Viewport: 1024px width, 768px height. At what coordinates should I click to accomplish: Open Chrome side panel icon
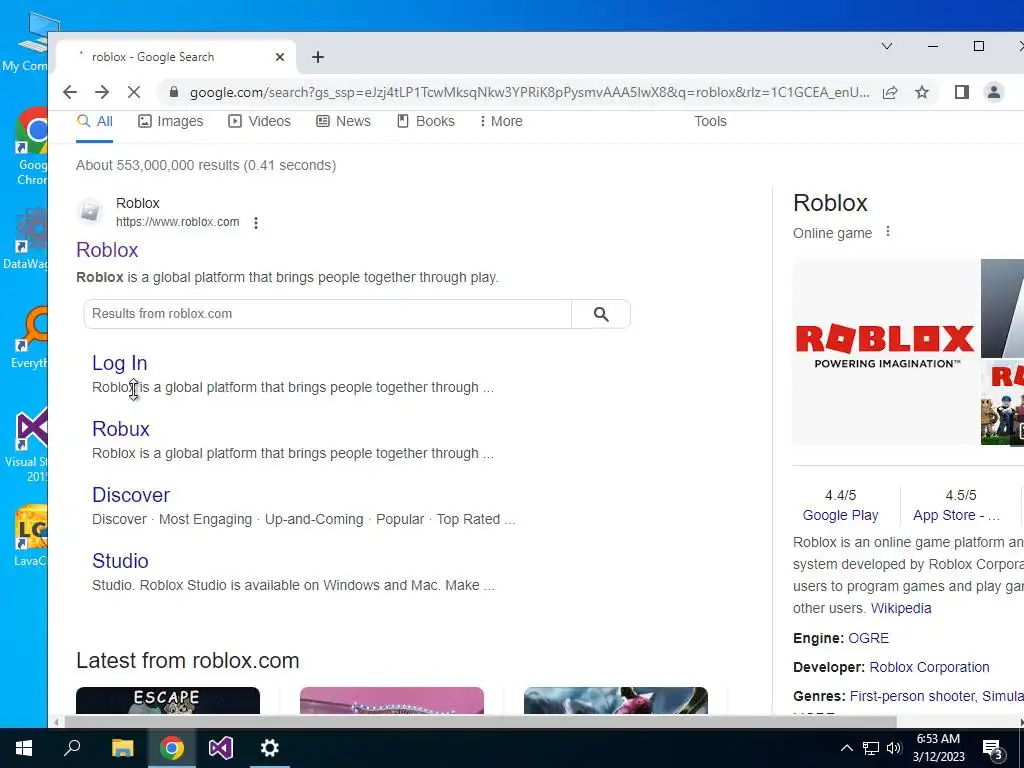click(x=961, y=92)
